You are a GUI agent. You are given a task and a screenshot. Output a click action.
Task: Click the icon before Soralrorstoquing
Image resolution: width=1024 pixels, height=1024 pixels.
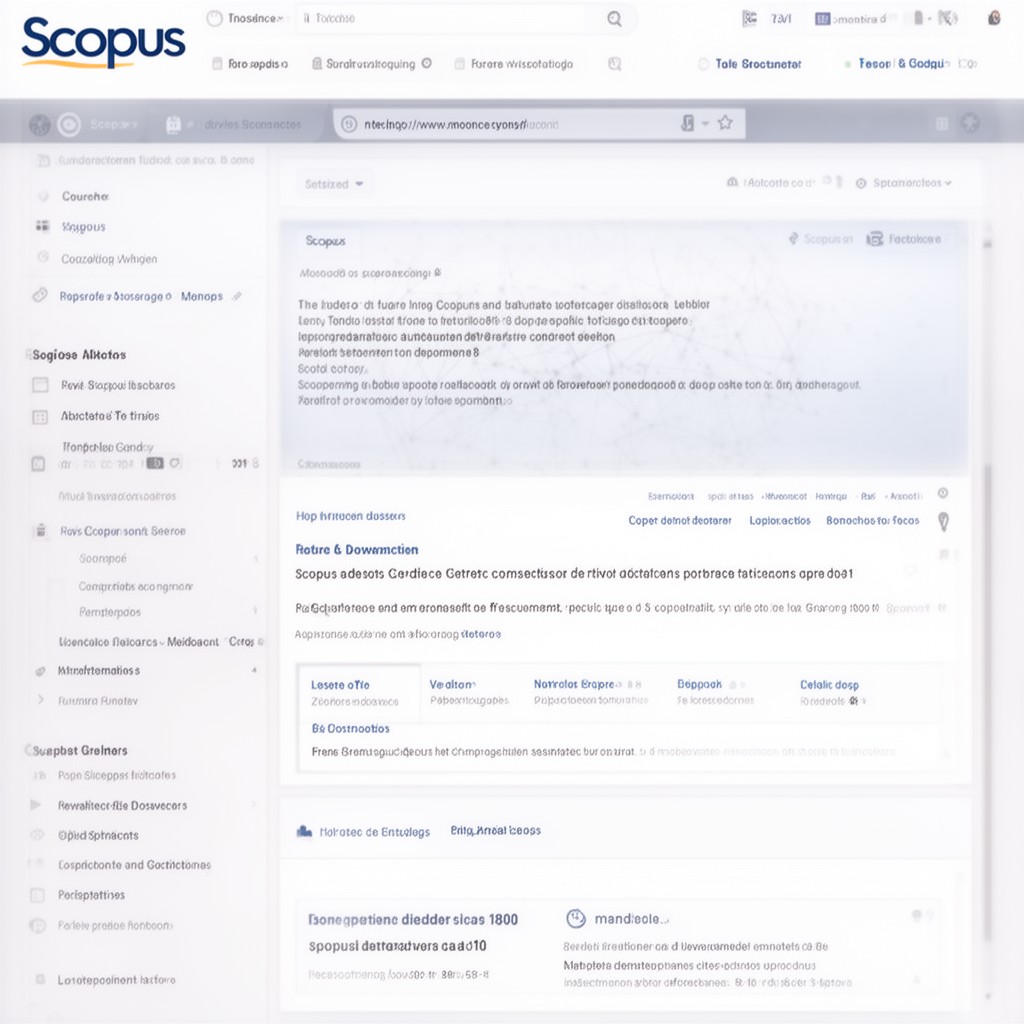click(317, 63)
